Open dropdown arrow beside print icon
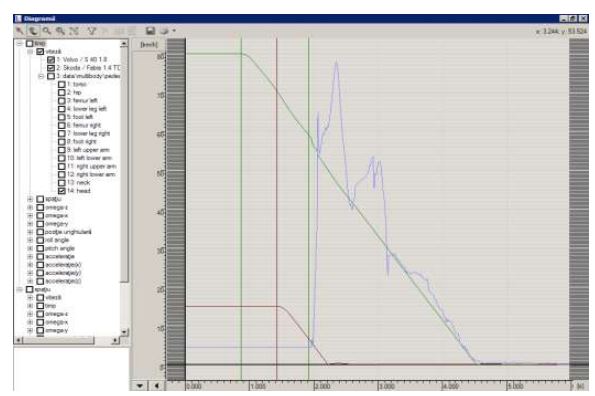The height and width of the screenshot is (396, 595). pos(174,31)
